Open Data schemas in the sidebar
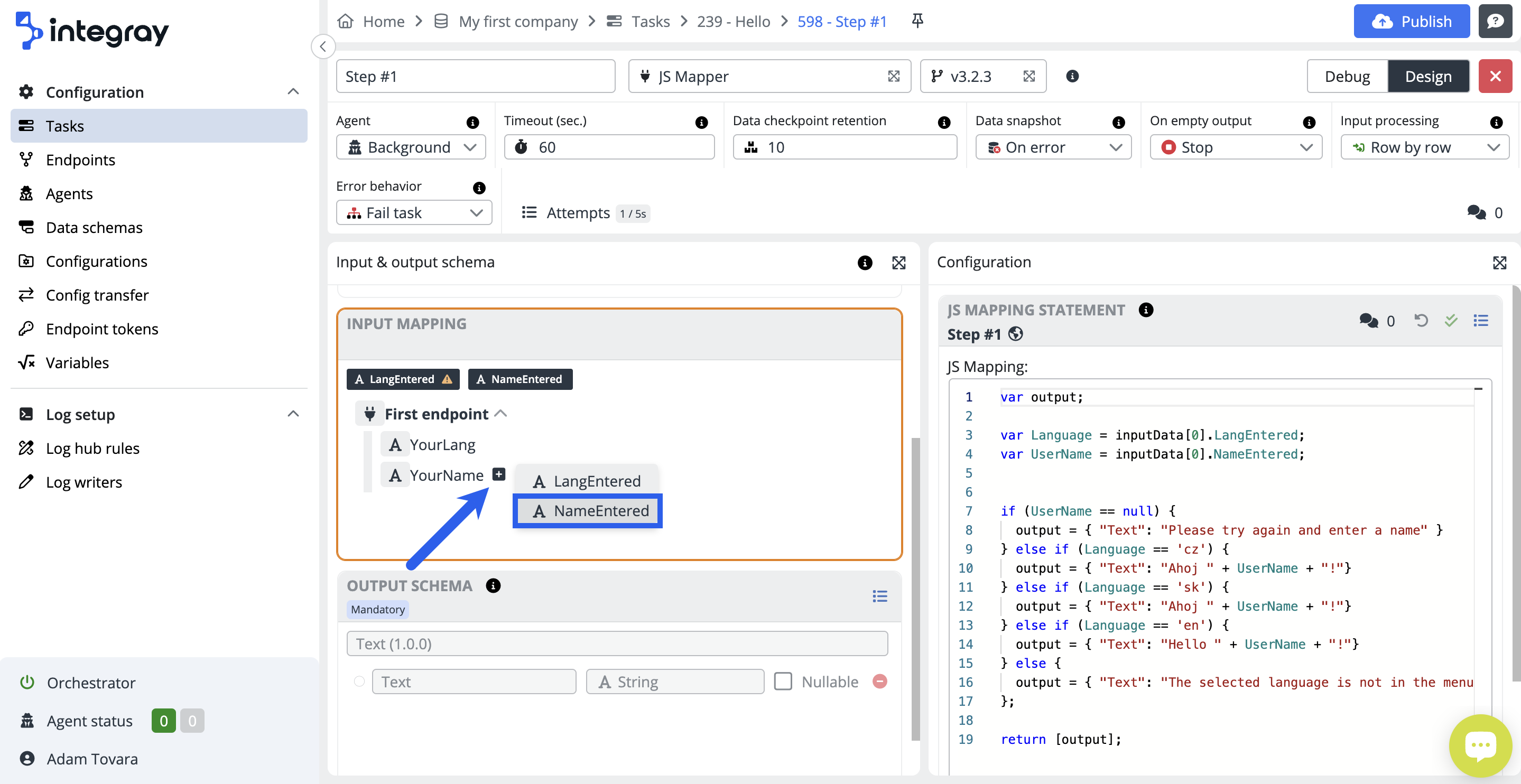The width and height of the screenshot is (1521, 784). [94, 227]
